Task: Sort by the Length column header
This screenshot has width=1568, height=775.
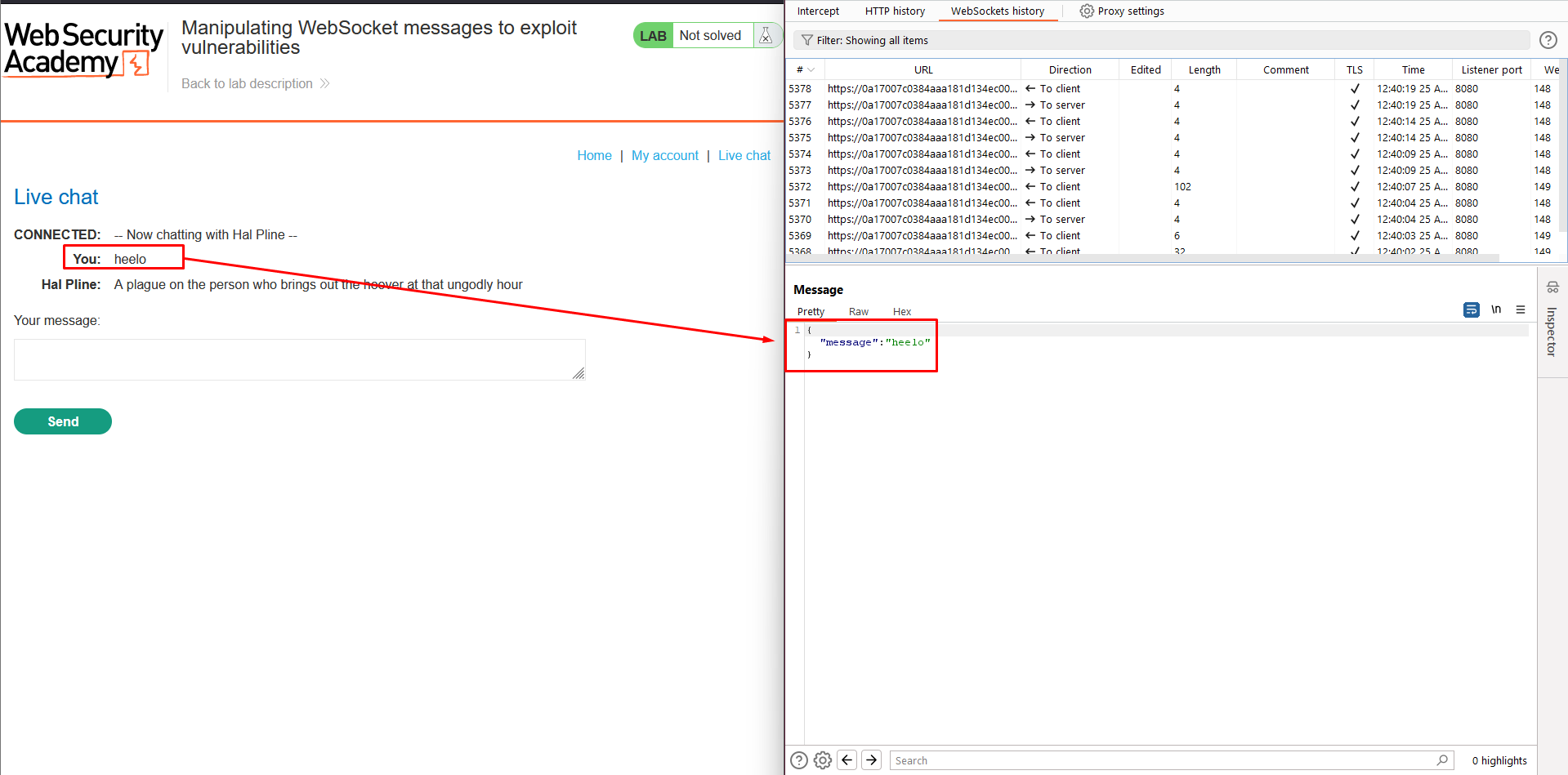Action: tap(1204, 70)
